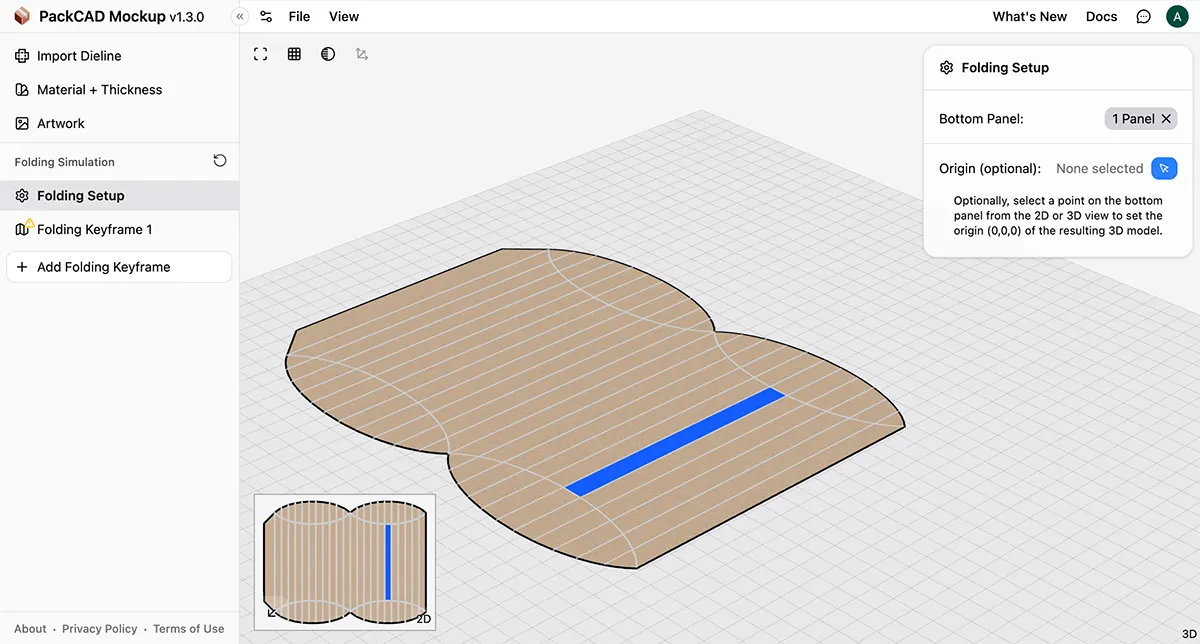Click the Folding Setup gear icon in the sidebar
Screen dimensions: 1200x644
tap(22, 196)
